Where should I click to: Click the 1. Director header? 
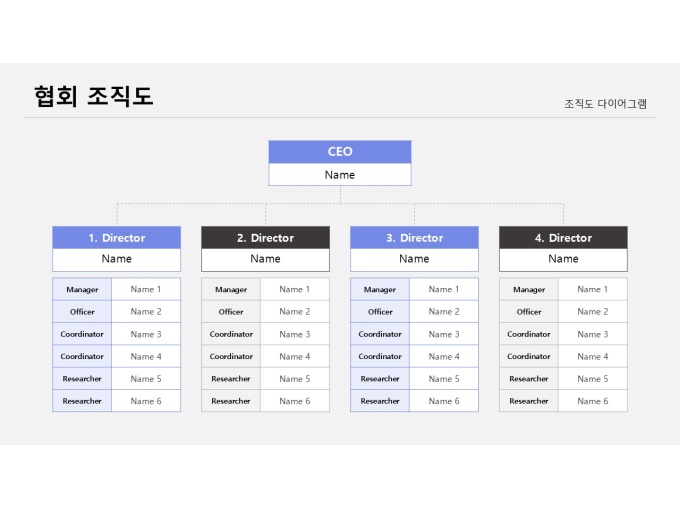[116, 238]
